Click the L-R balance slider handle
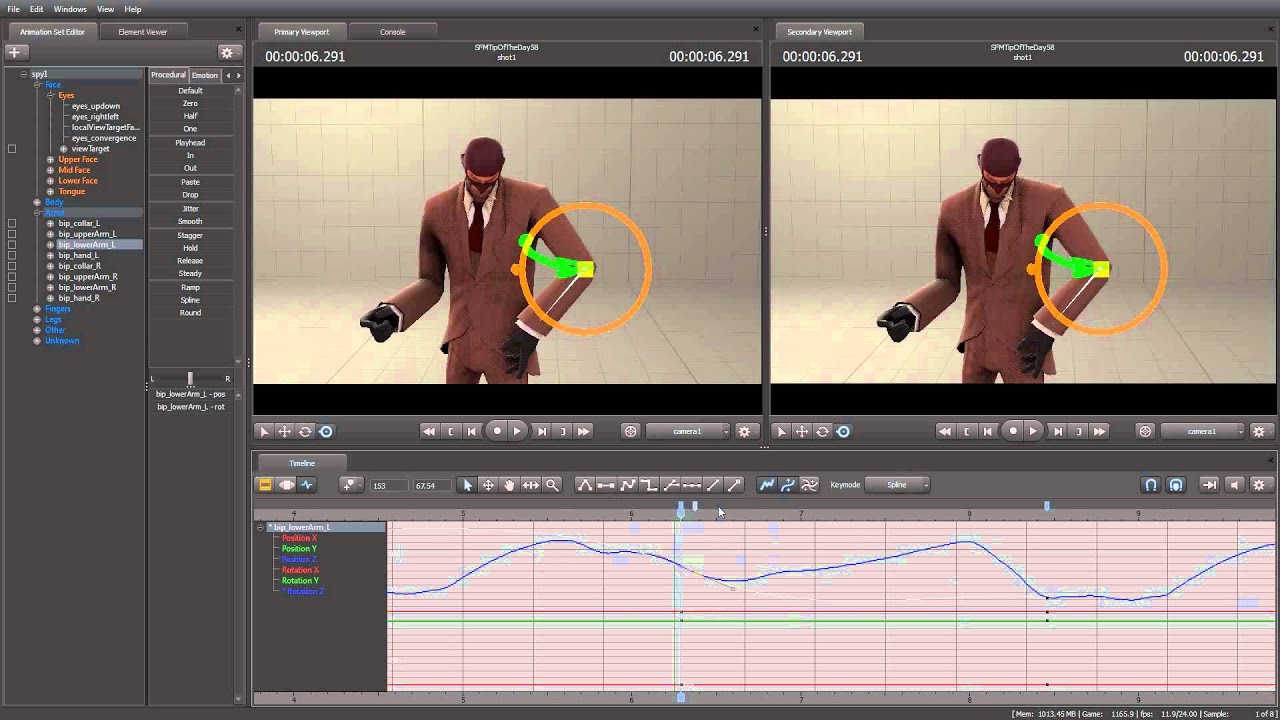 tap(190, 378)
